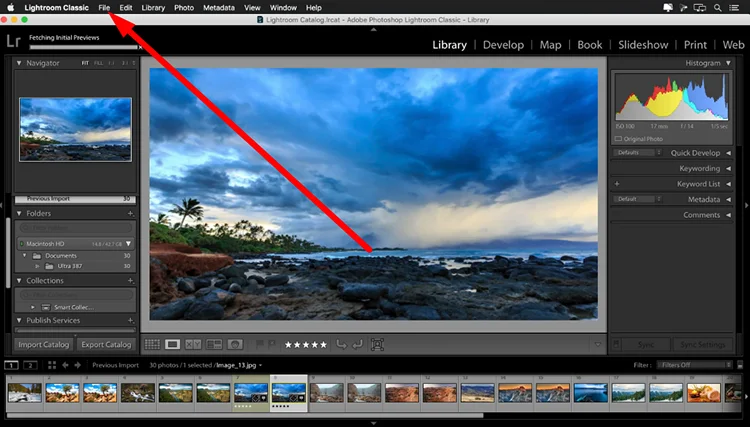Image resolution: width=750 pixels, height=427 pixels.
Task: Flag photo as pick in toolbar
Action: point(260,344)
